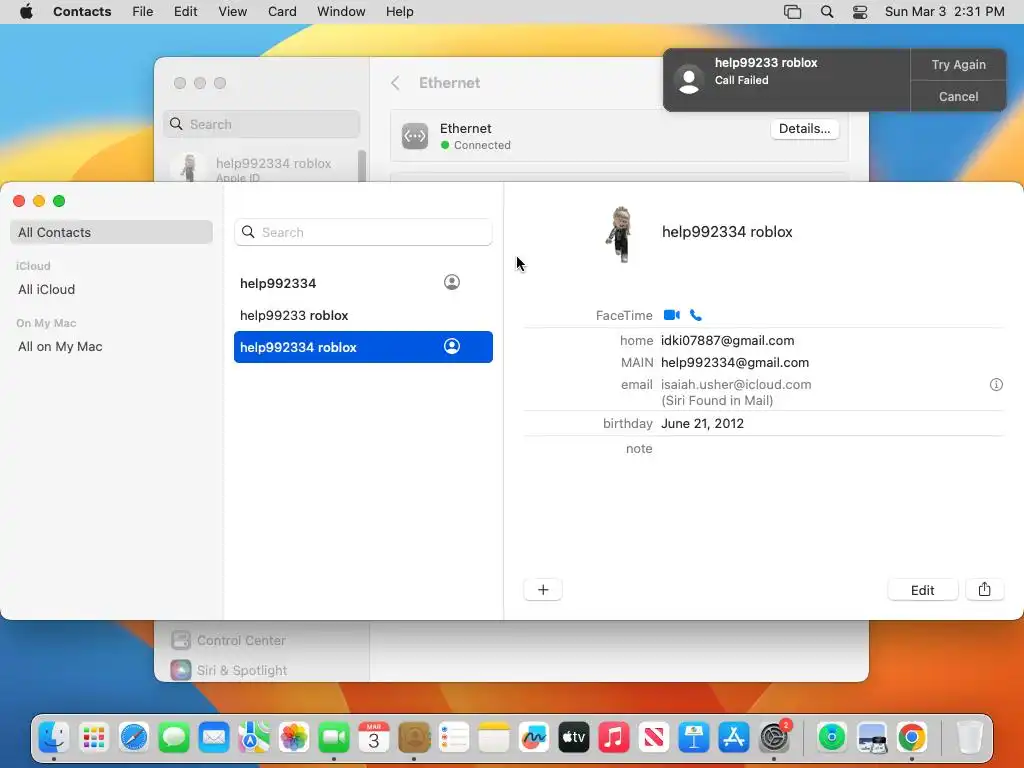Click isaiah.usher@icloud.com email

[x=736, y=385]
